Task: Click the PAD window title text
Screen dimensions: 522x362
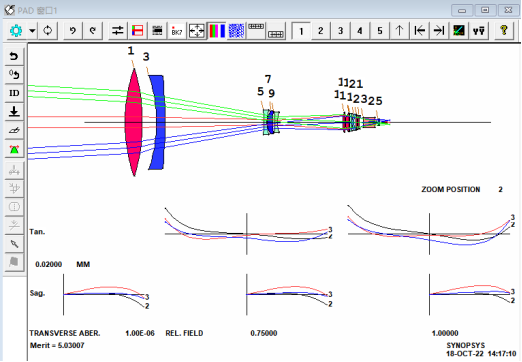Action: 37,11
